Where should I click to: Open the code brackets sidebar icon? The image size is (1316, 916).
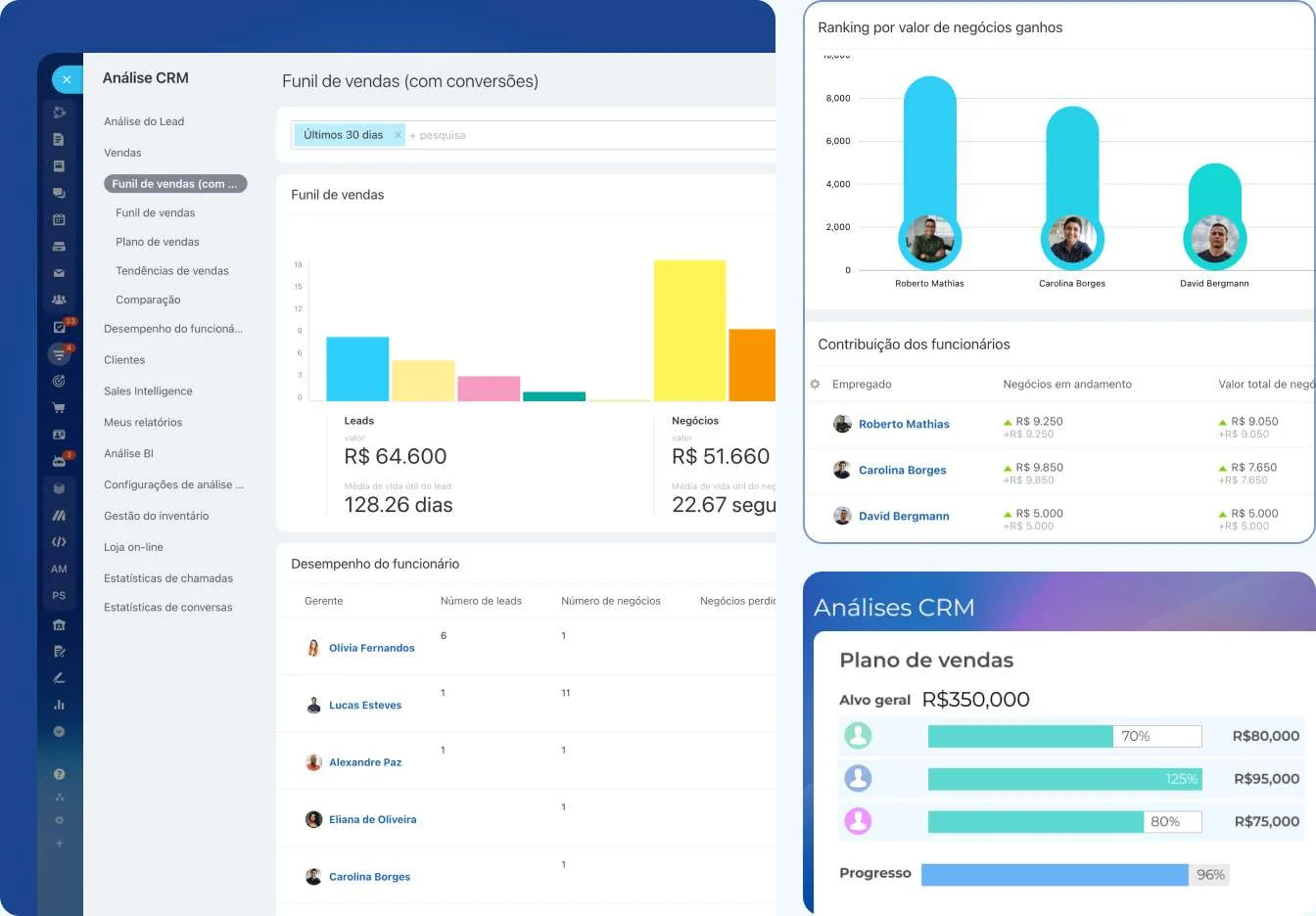pos(59,541)
